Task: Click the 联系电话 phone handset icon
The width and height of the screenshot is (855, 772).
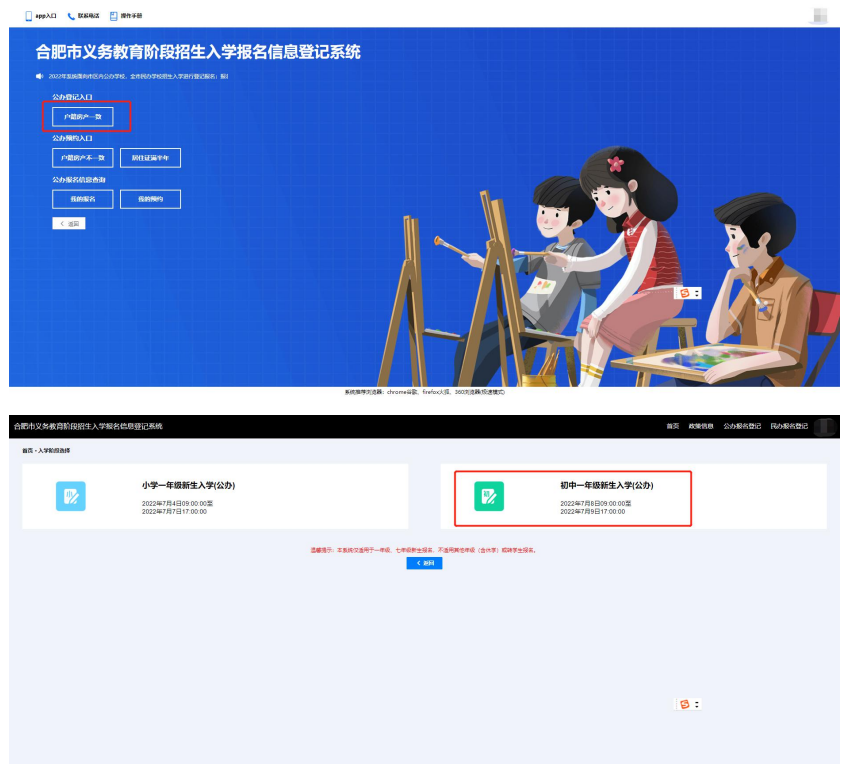Action: coord(71,16)
